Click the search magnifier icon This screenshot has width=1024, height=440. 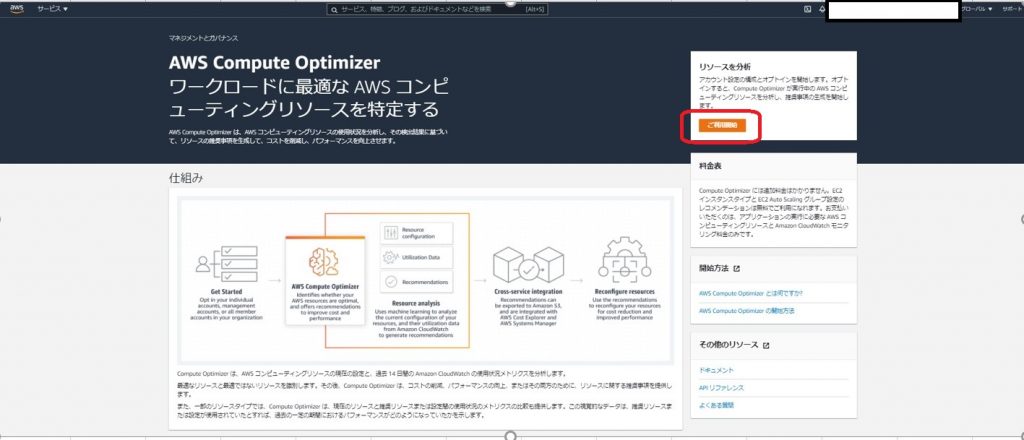click(334, 10)
